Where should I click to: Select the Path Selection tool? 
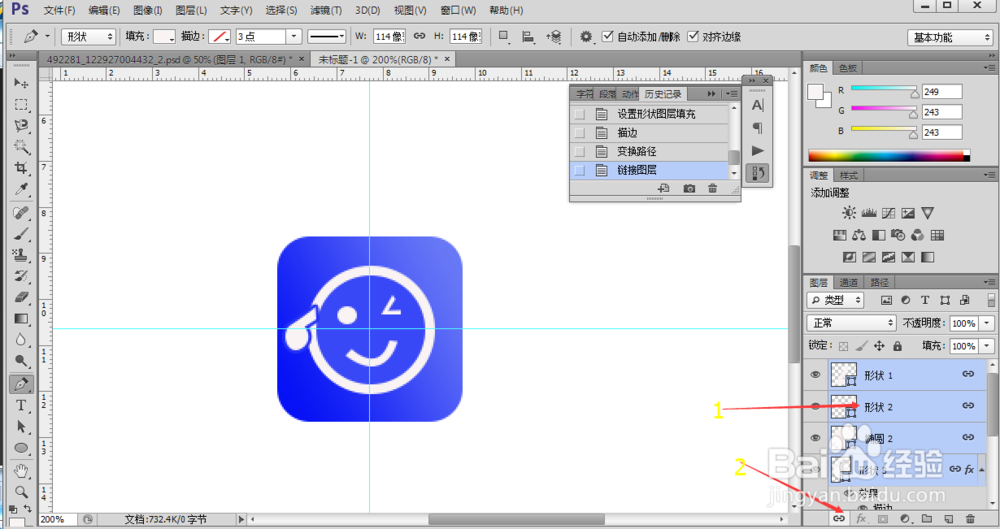(x=21, y=426)
